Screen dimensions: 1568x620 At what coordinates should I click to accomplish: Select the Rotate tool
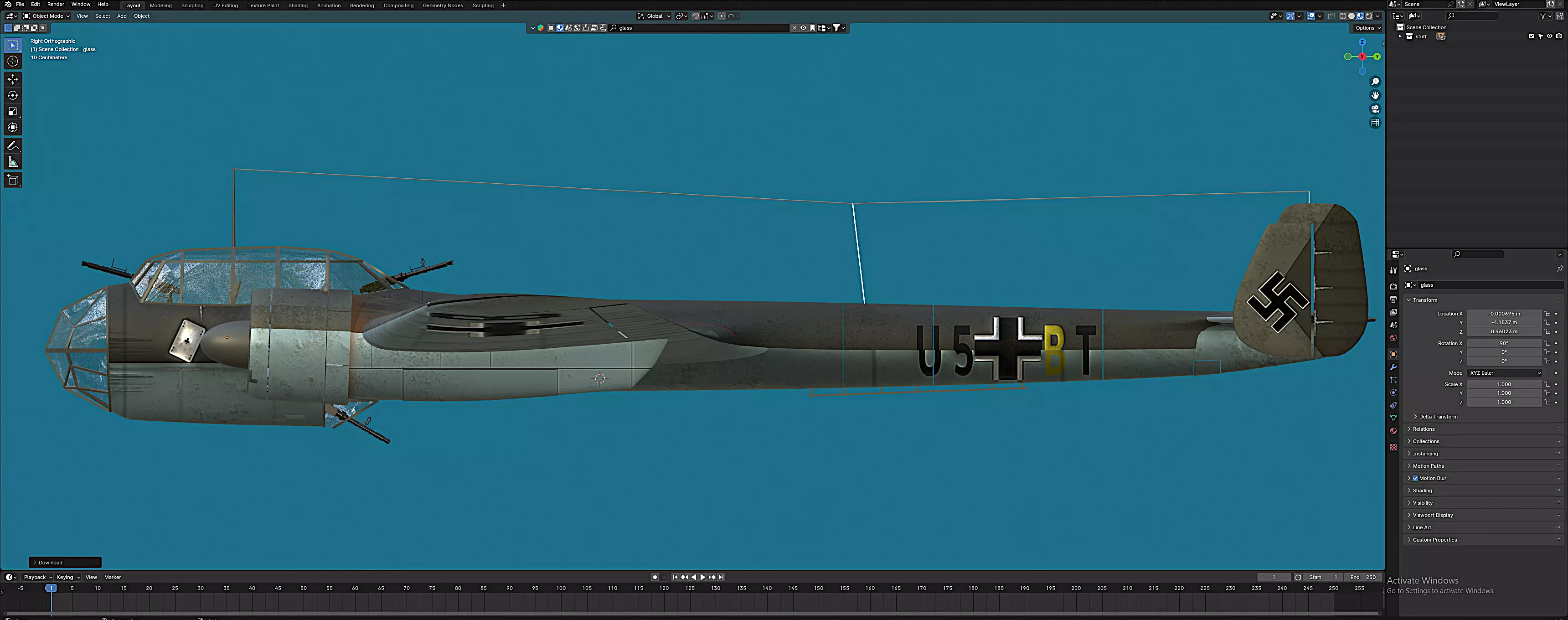click(x=13, y=95)
